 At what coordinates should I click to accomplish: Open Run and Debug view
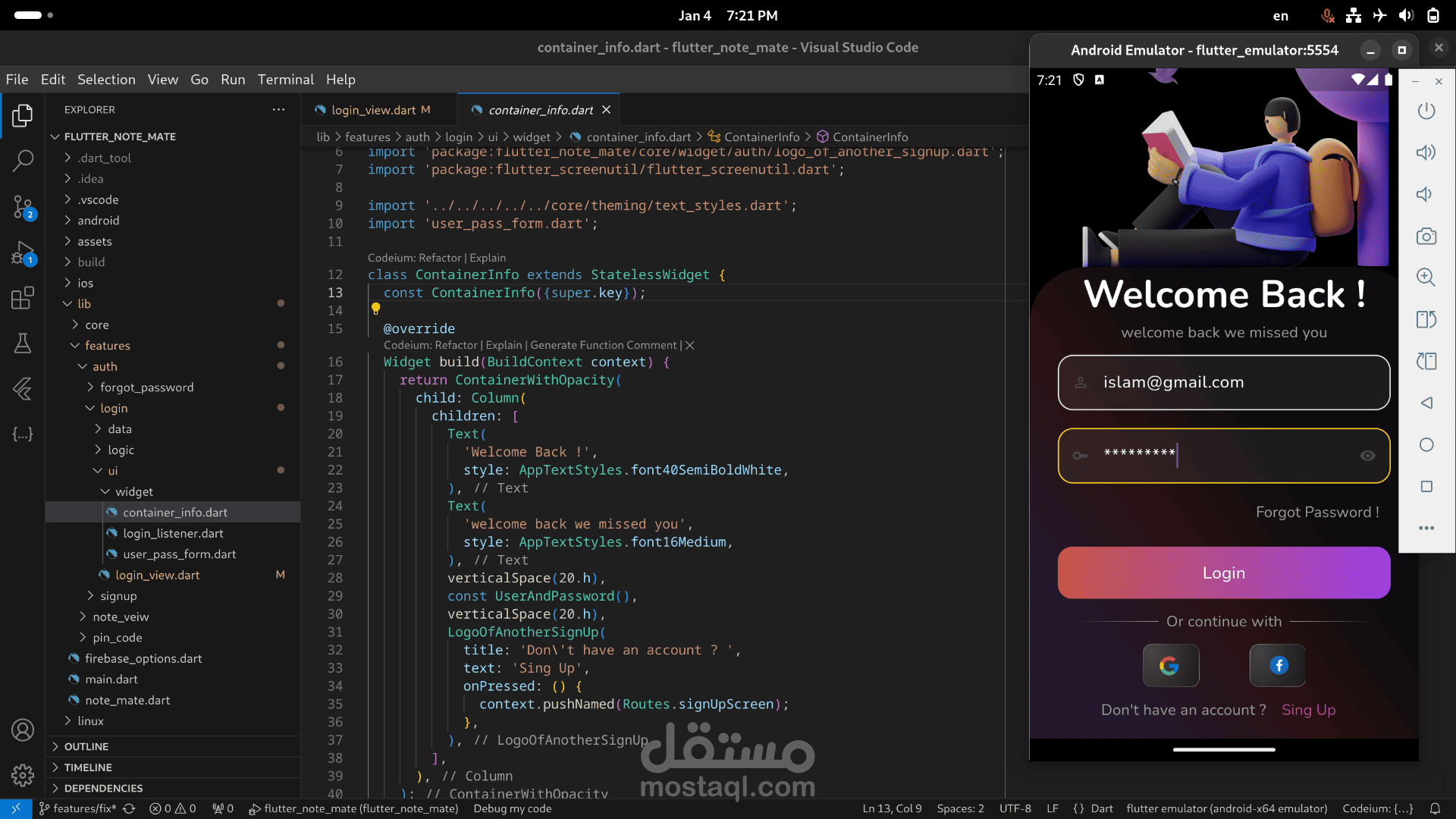point(23,253)
